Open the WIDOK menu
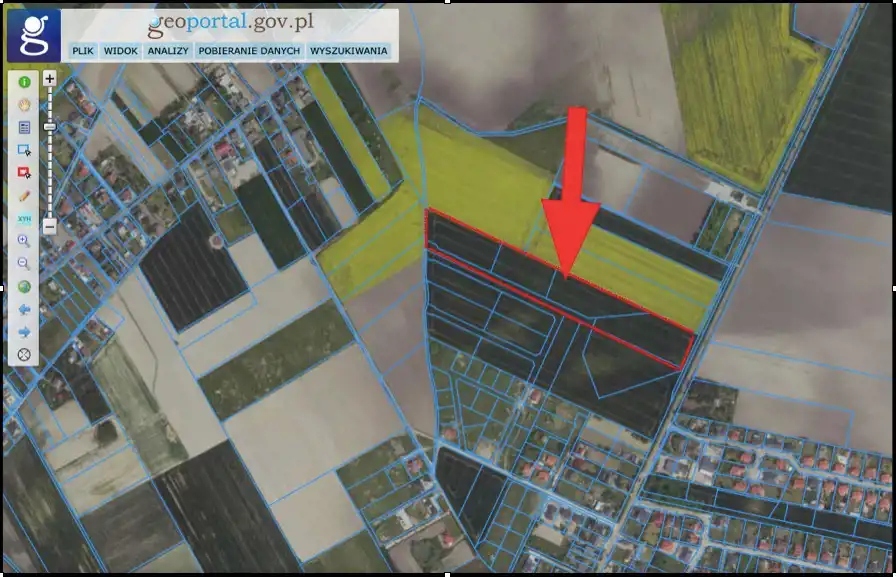 click(x=120, y=51)
